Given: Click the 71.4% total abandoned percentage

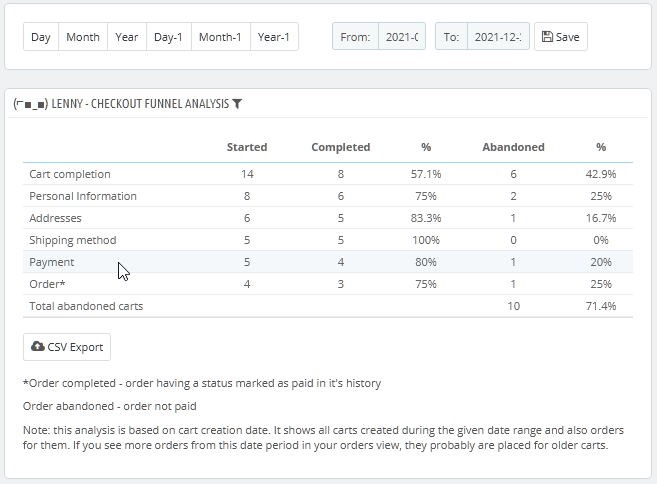Looking at the screenshot, I should point(601,306).
